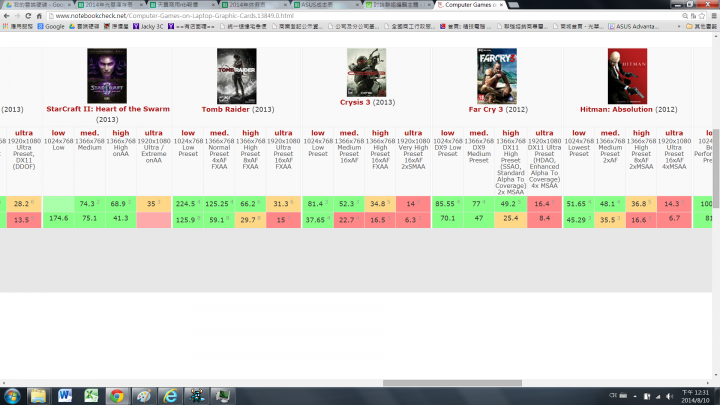The height and width of the screenshot is (405, 720).
Task: Click the 37.65 cell under Crysis 3 low
Action: tap(318, 219)
